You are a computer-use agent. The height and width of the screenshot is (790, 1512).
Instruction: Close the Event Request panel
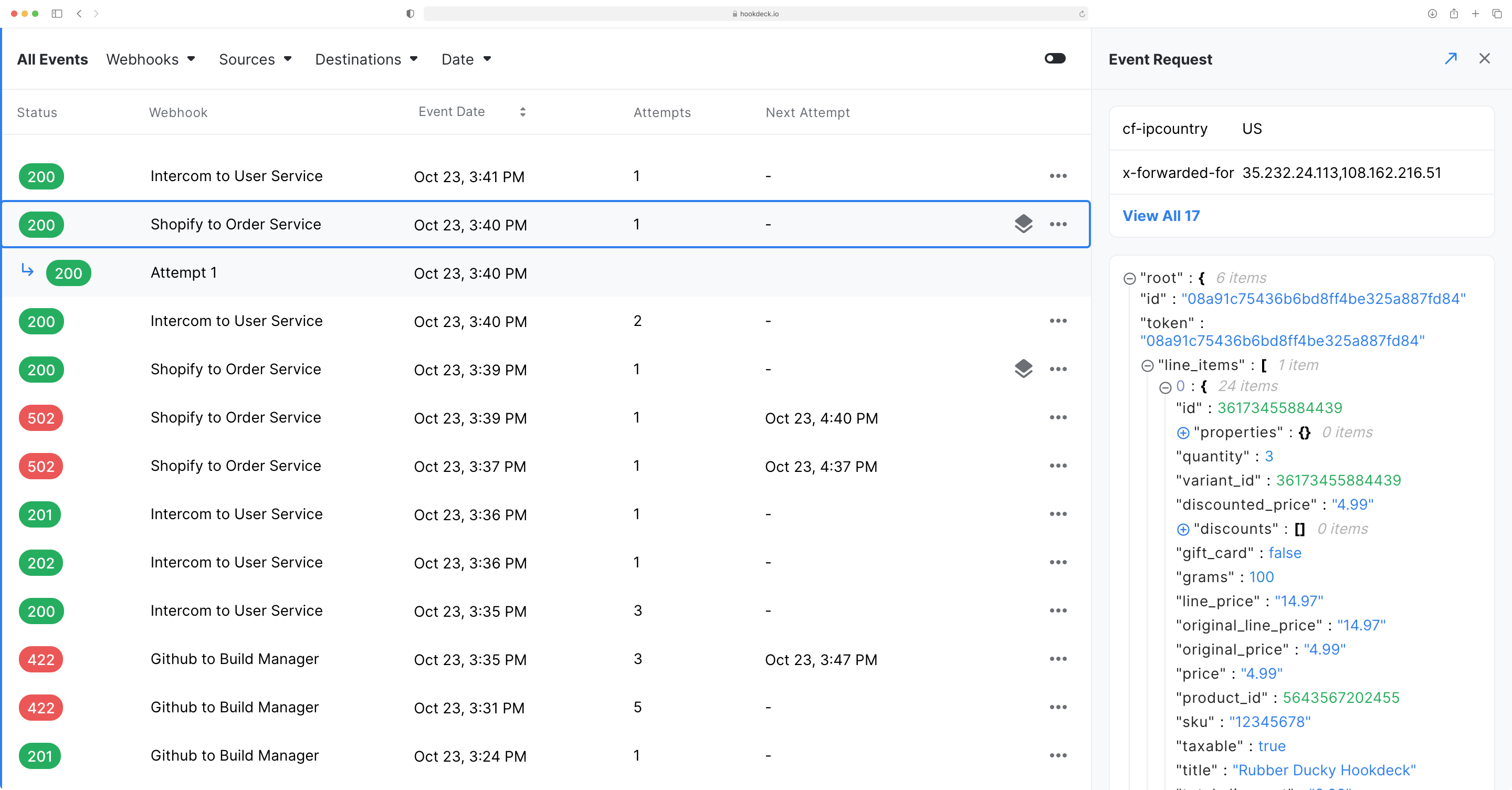click(1484, 58)
